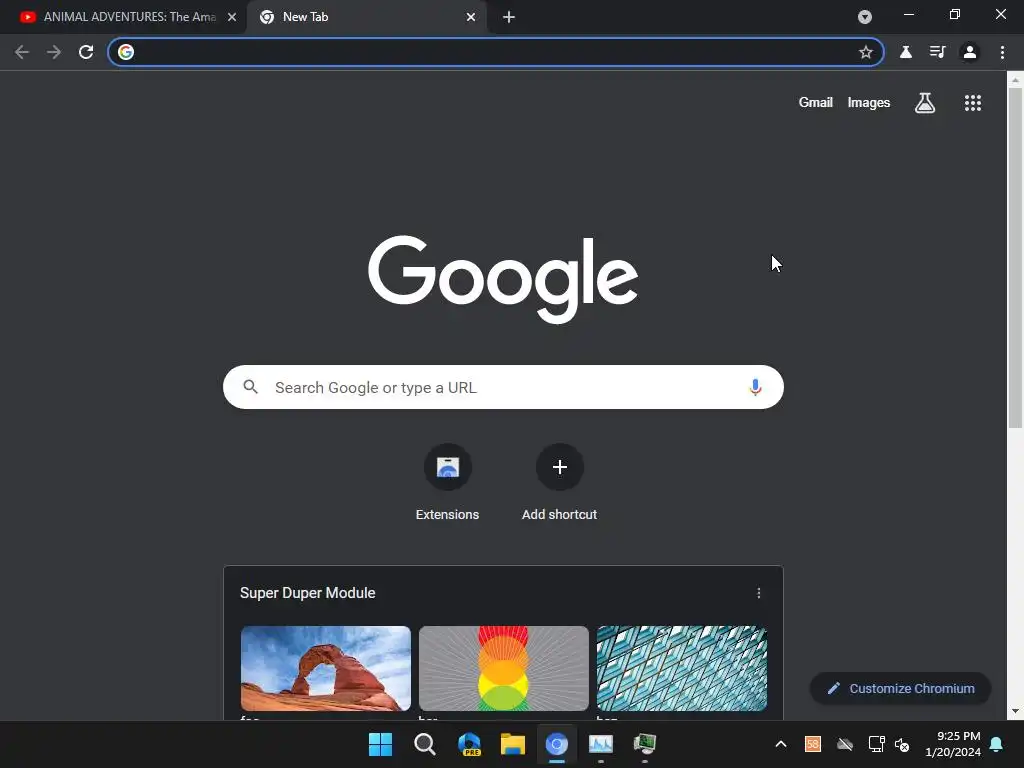Viewport: 1024px width, 768px height.
Task: Open the media controls toolbar icon
Action: click(x=938, y=52)
